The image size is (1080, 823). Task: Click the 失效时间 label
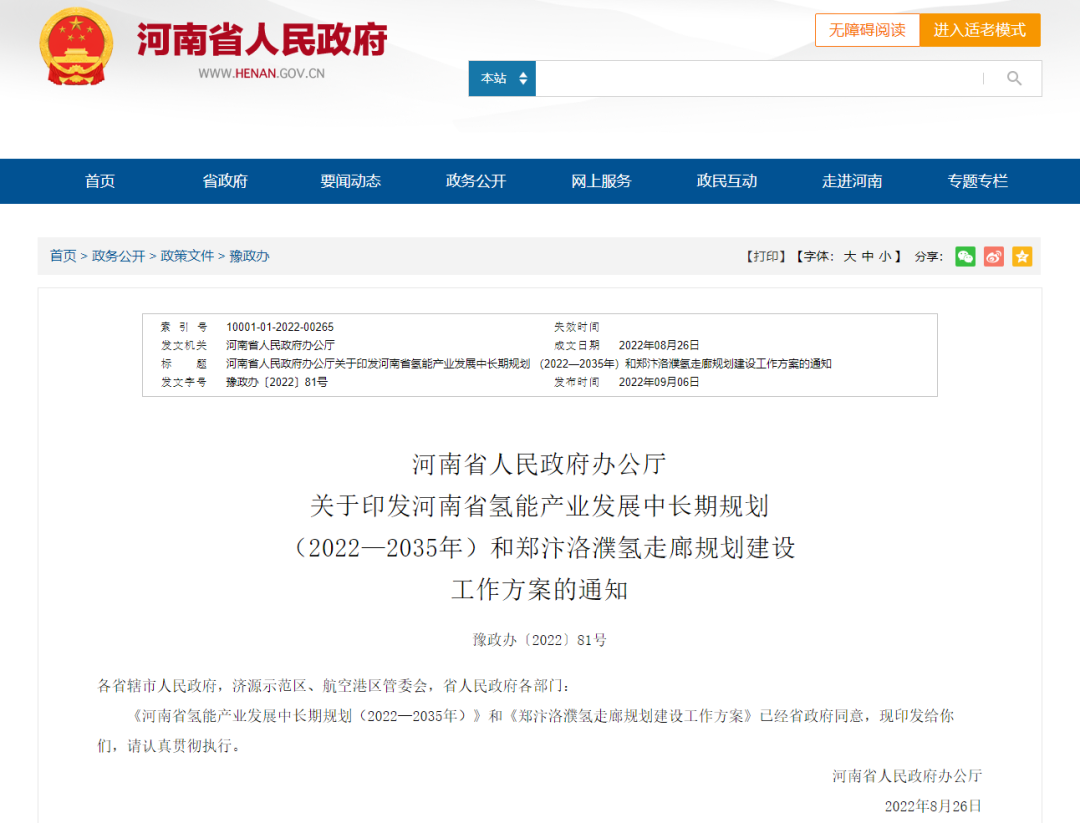pos(577,327)
